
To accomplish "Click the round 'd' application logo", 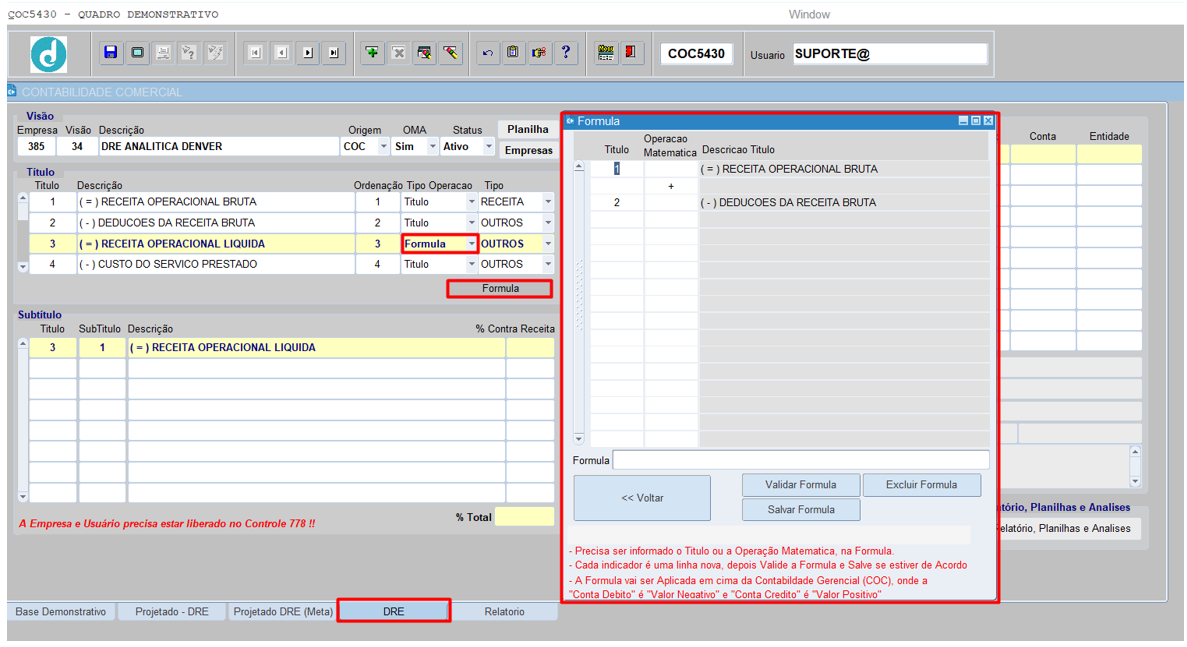I will coord(48,54).
